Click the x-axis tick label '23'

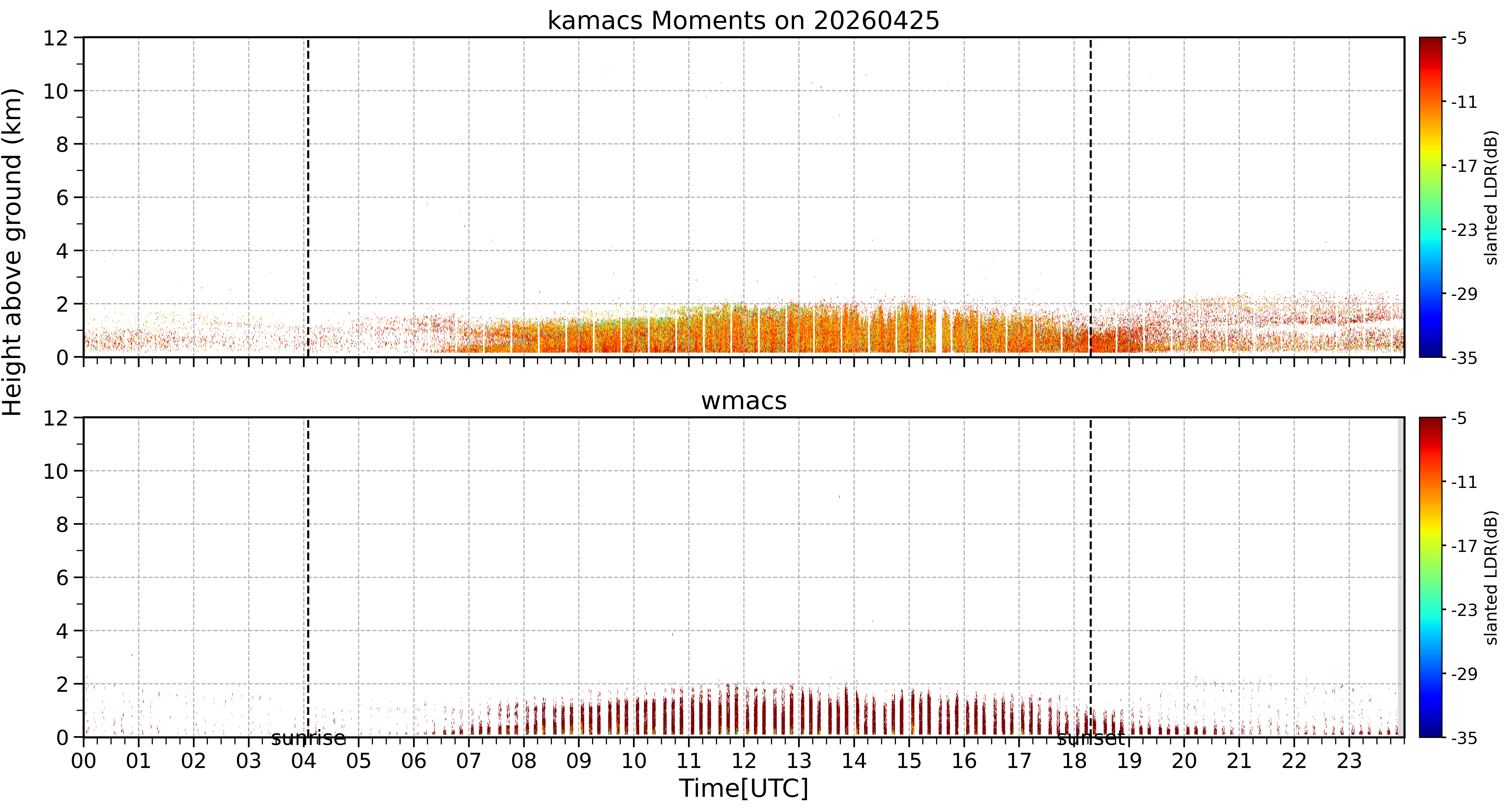tap(1349, 761)
